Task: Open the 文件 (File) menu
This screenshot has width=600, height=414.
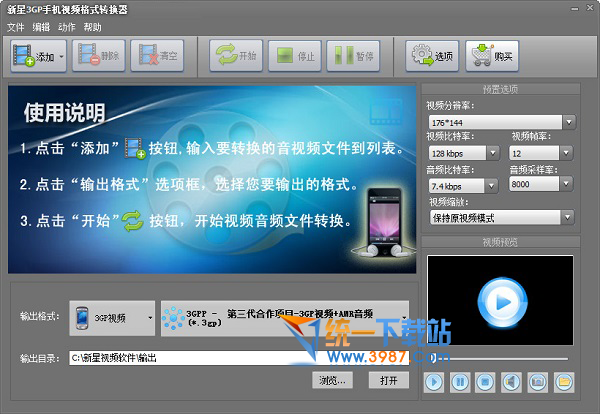Action: click(x=16, y=27)
